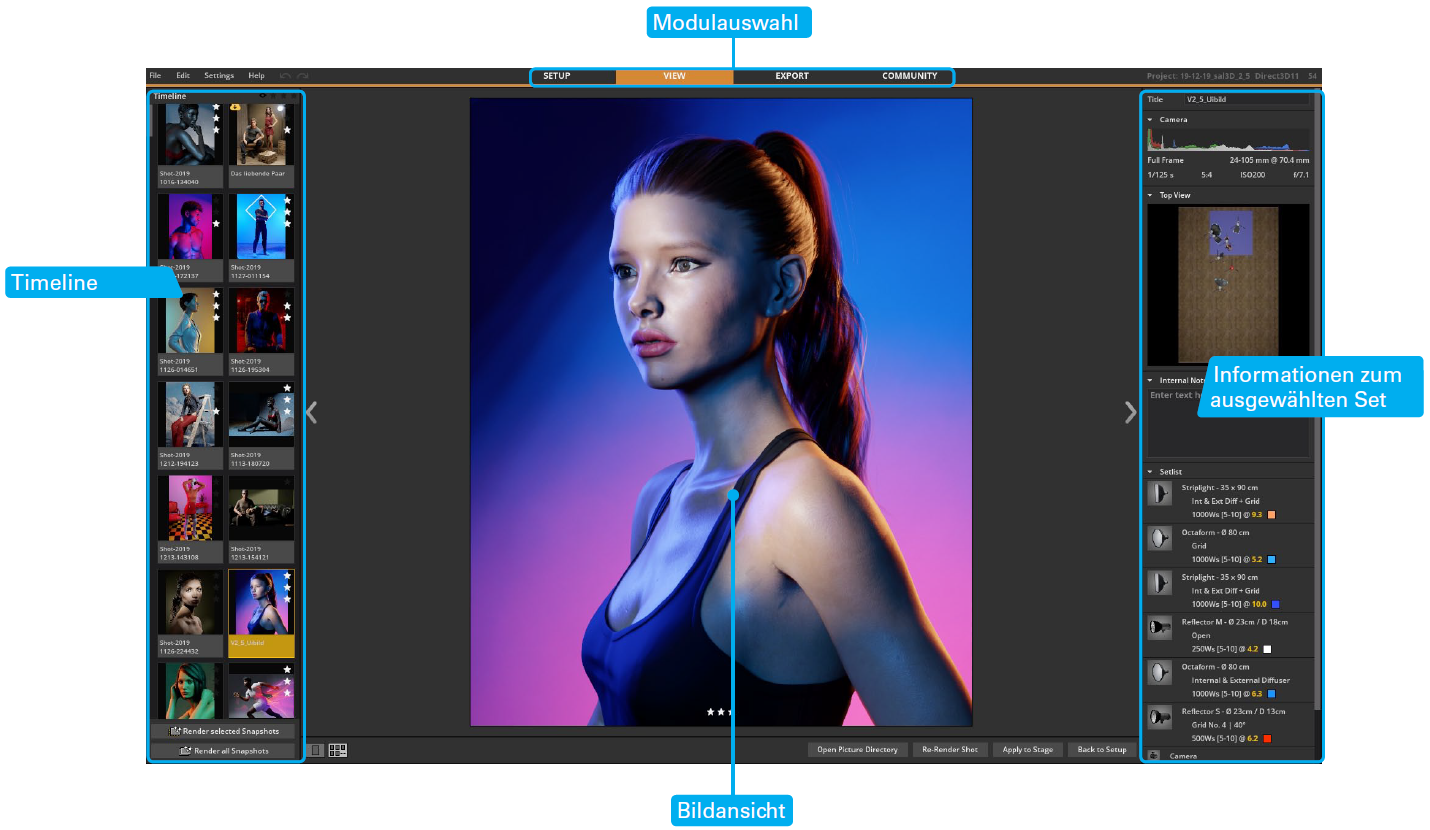Click the red color swatch of Reflector S
1430x830 pixels.
1266,739
